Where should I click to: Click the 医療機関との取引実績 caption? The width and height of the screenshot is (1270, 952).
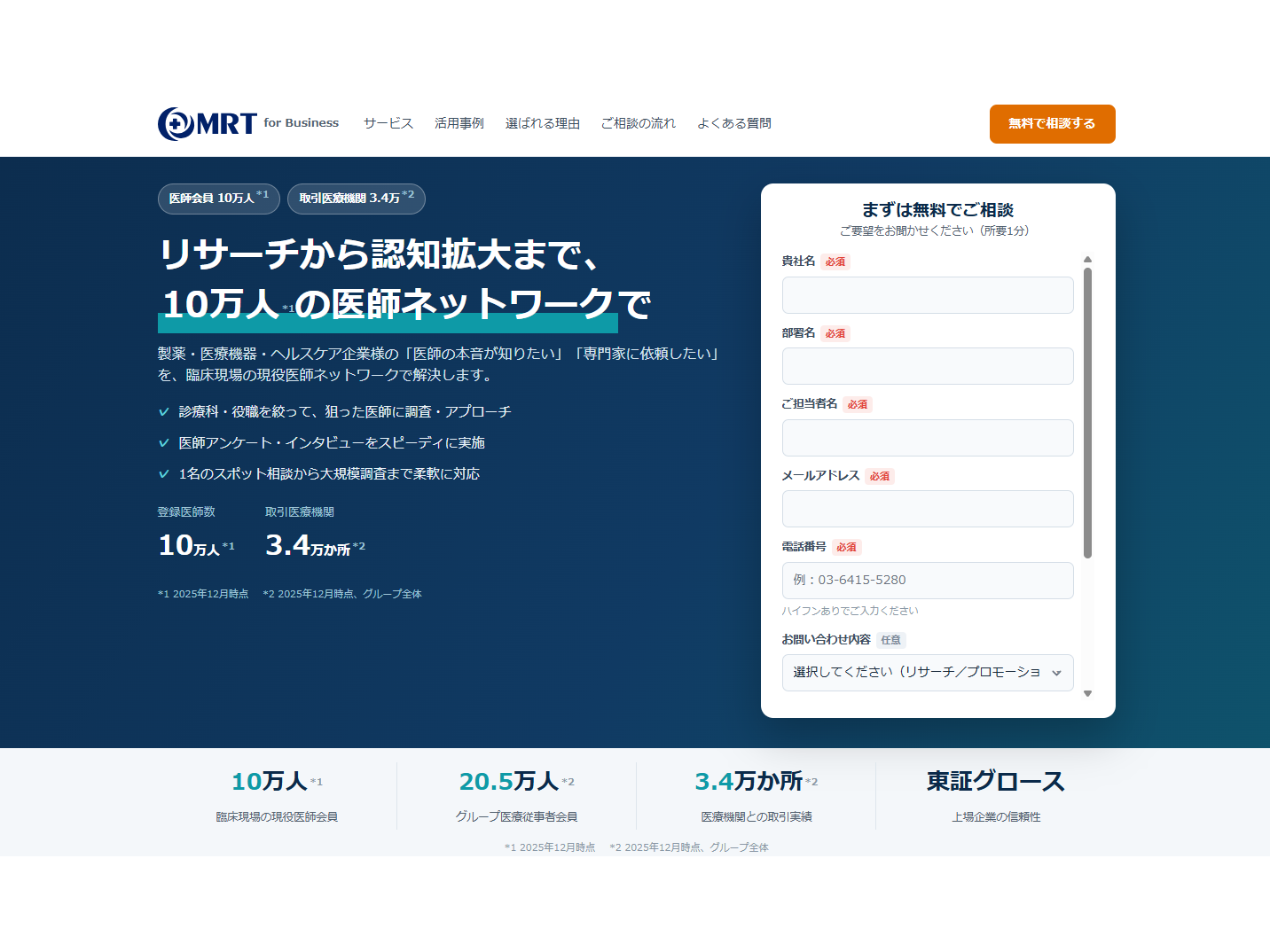tap(757, 817)
